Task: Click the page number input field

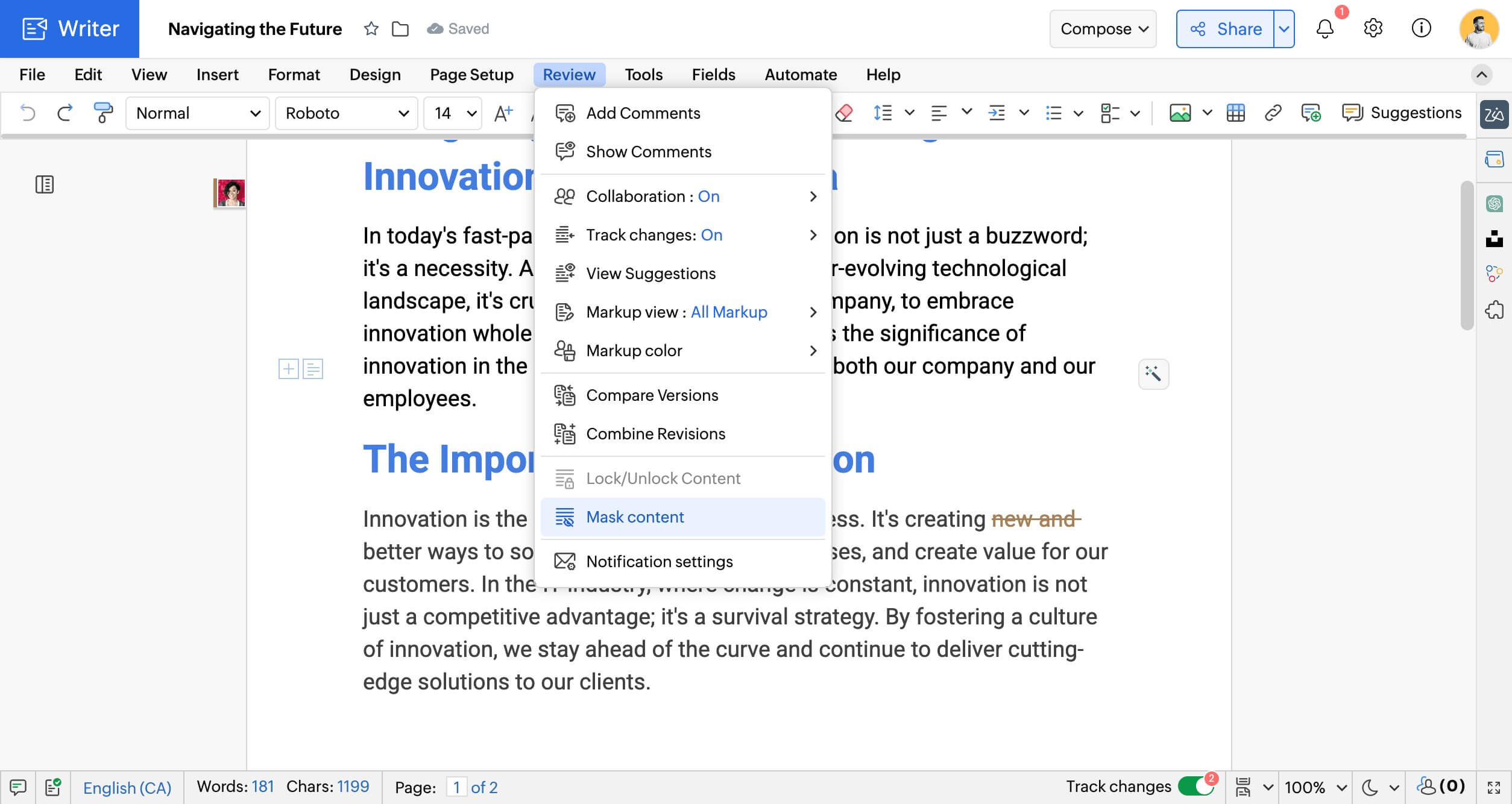Action: point(456,787)
